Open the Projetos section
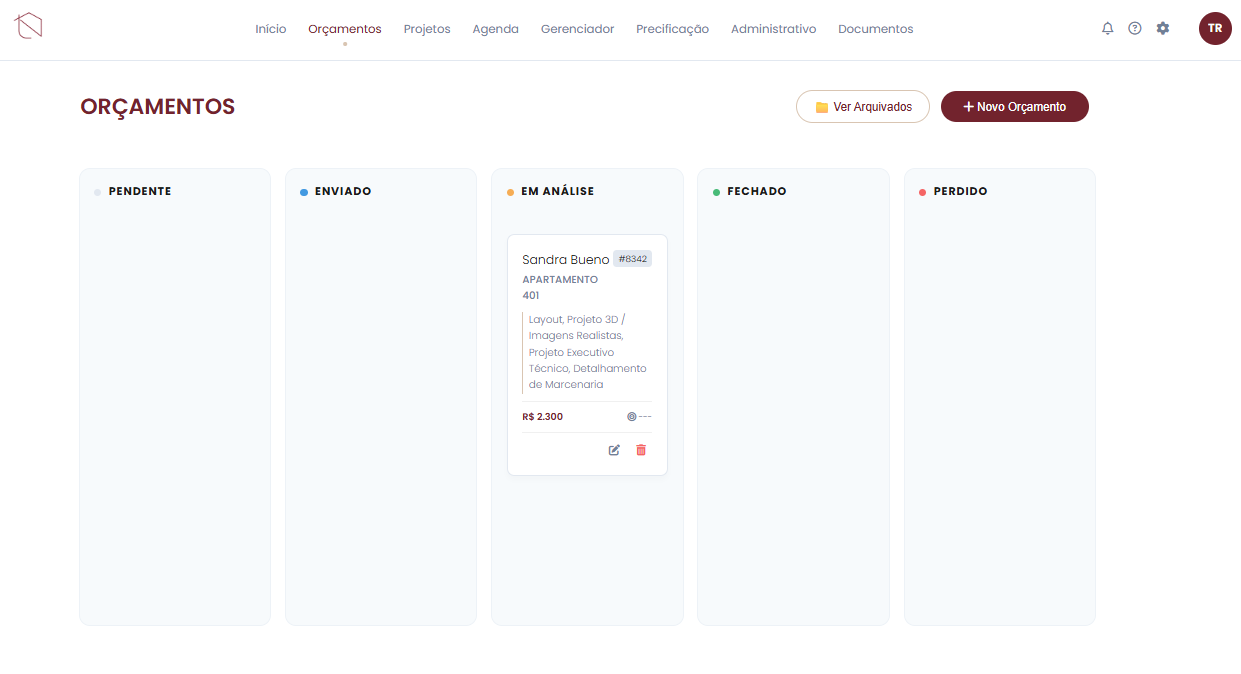This screenshot has width=1241, height=674. pyautogui.click(x=427, y=29)
